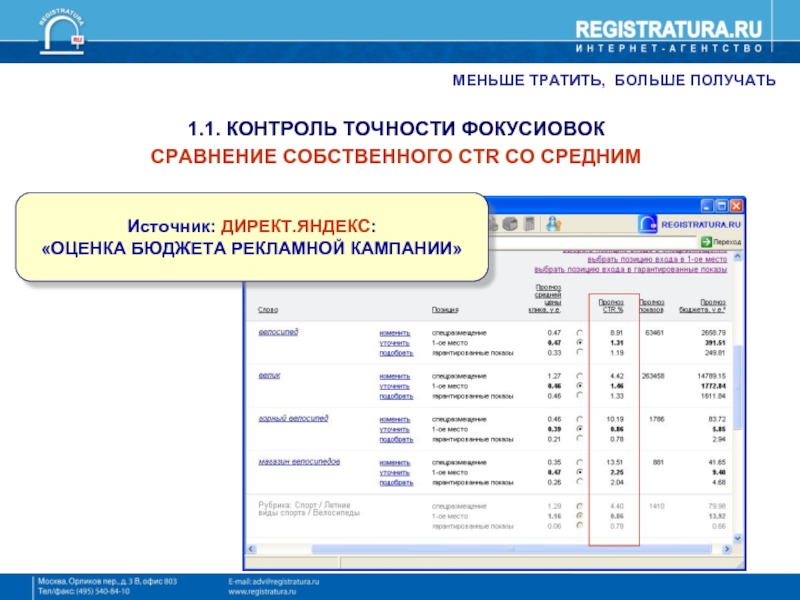Click CTR value 10.19 for горный велосипед

[x=615, y=419]
